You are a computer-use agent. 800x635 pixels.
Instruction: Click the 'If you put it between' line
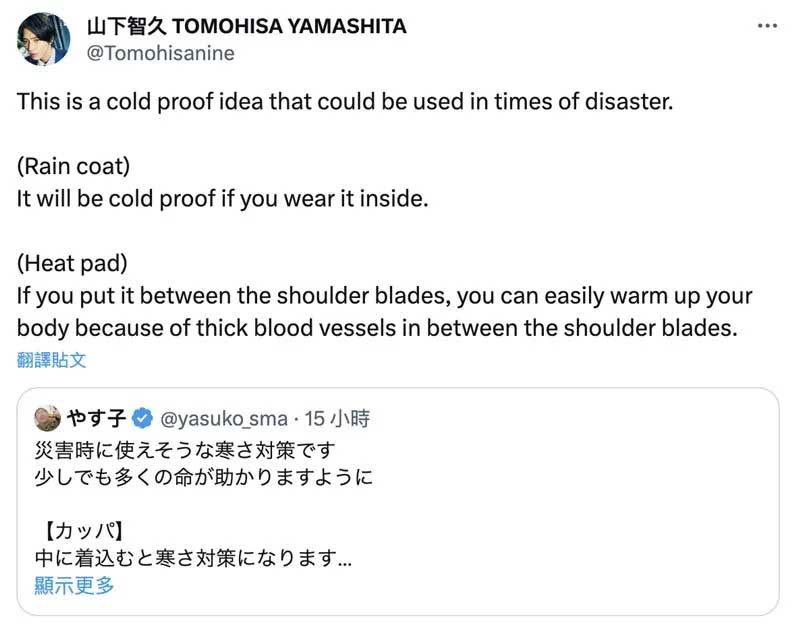384,296
